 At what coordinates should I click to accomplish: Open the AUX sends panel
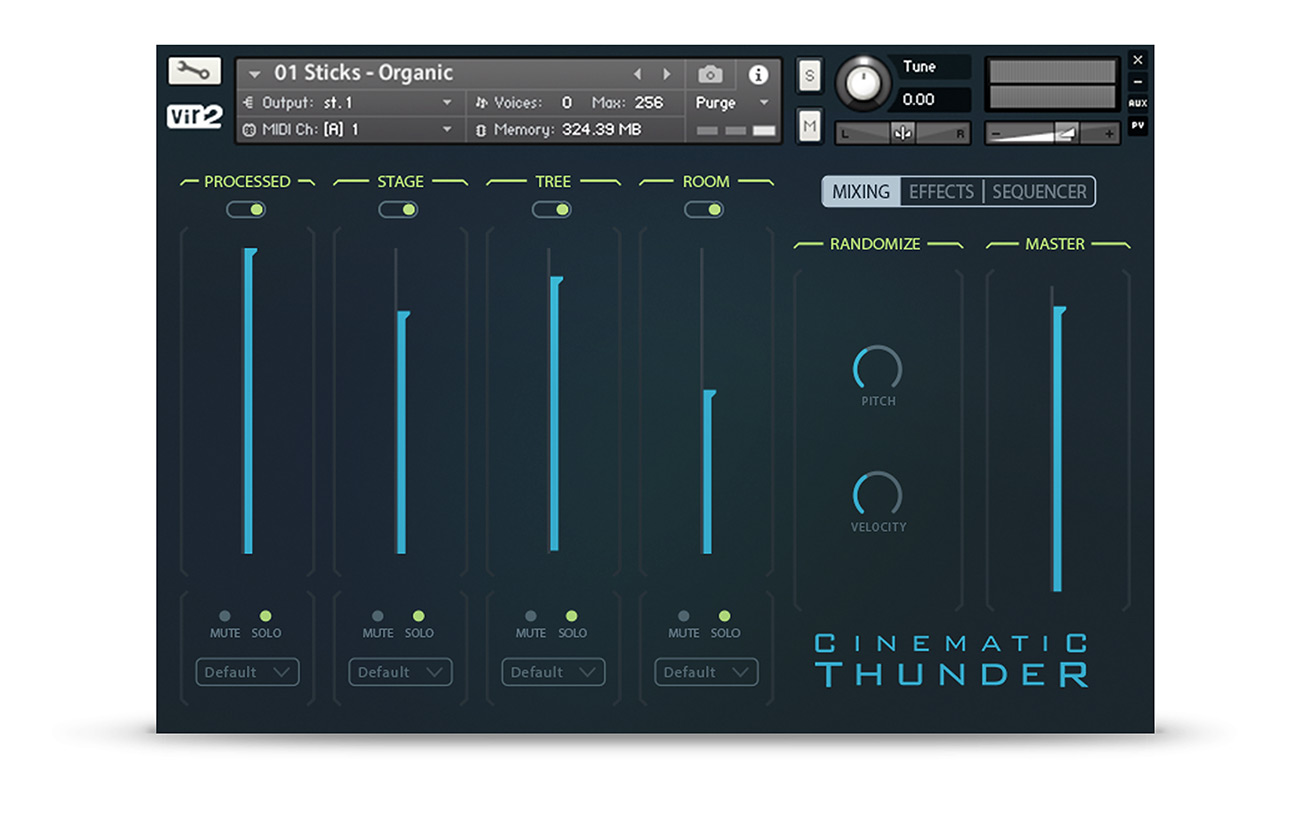click(1138, 103)
